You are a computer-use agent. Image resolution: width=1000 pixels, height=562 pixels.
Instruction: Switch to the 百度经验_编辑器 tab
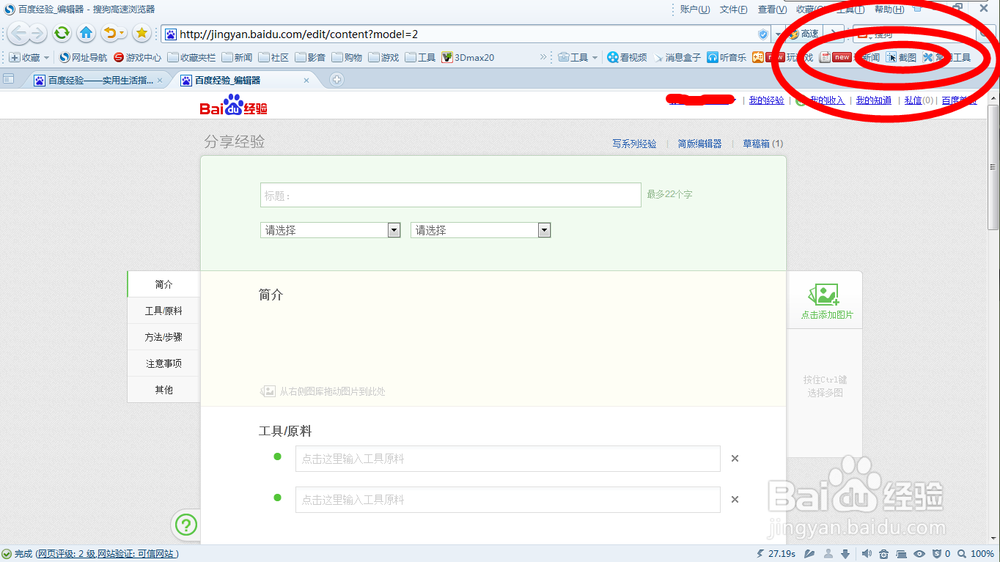click(x=236, y=80)
